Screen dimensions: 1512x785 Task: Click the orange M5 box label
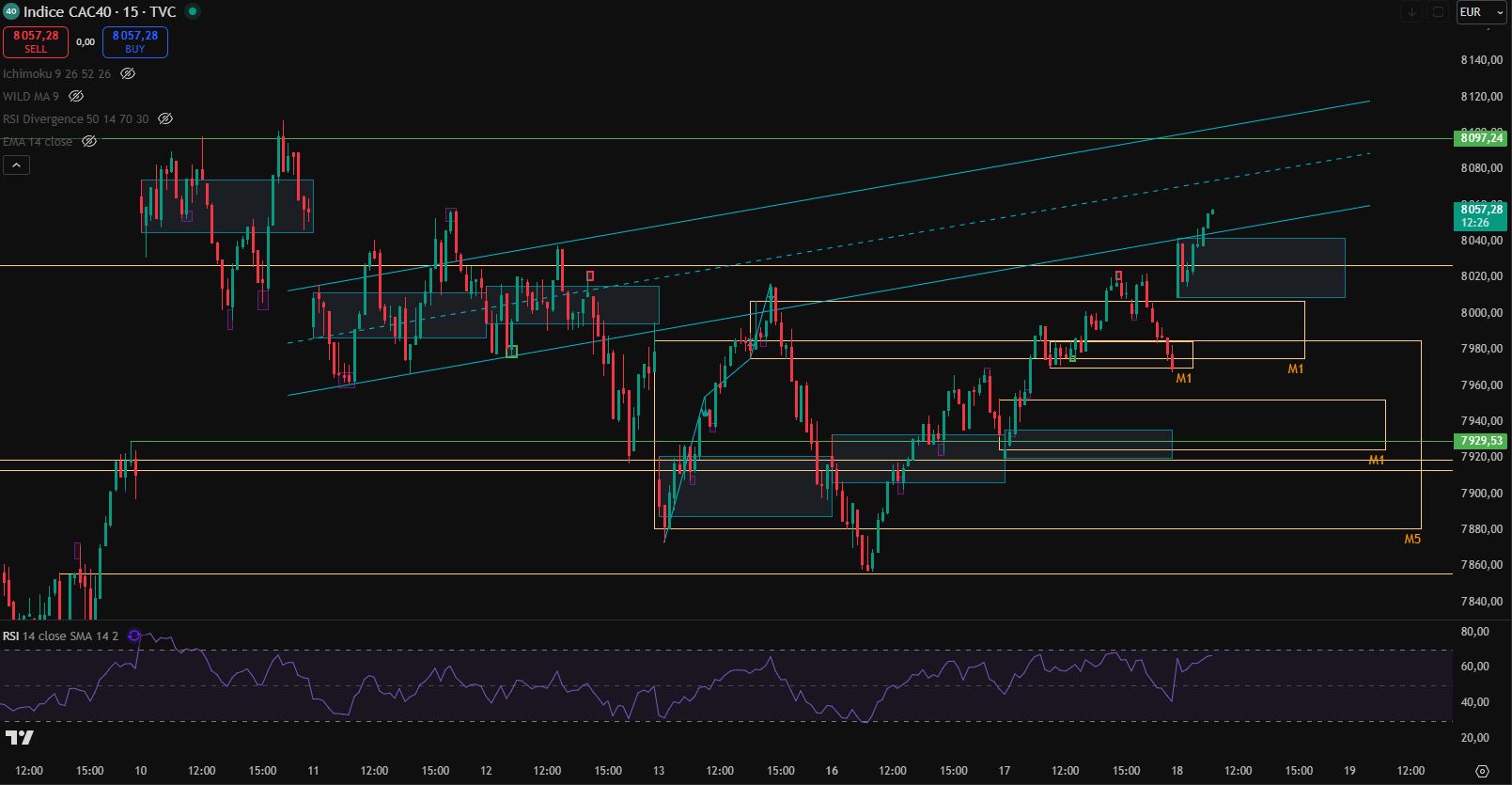point(1412,540)
